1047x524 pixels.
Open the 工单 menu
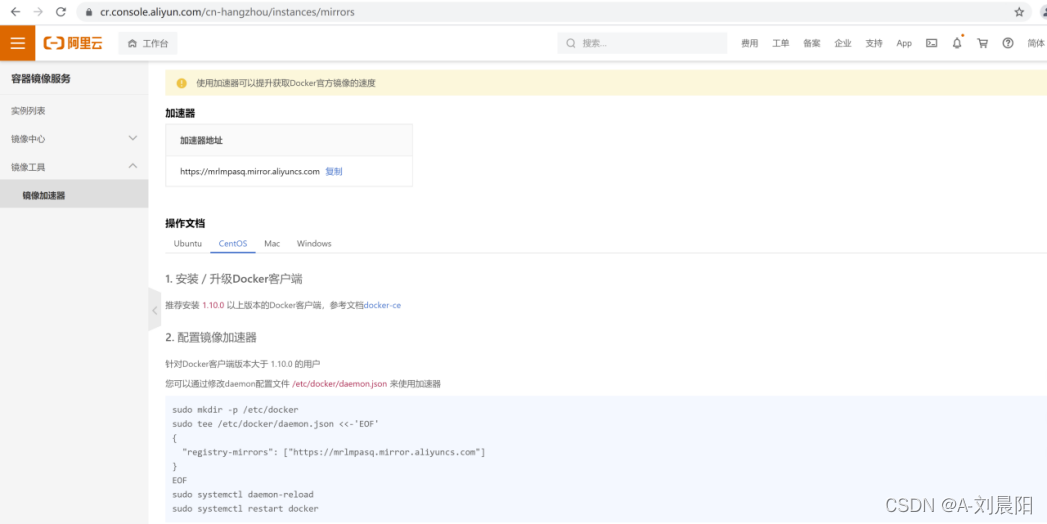tap(781, 43)
